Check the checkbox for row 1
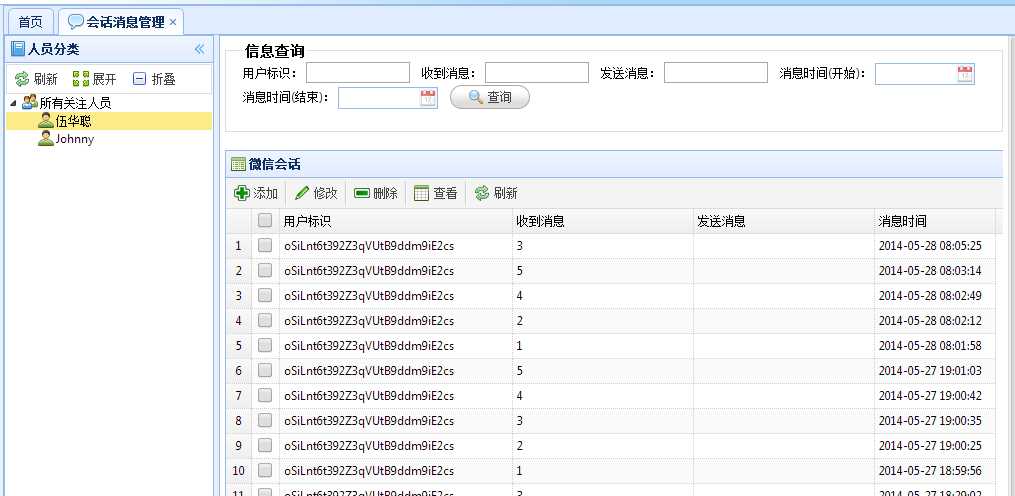 (265, 245)
